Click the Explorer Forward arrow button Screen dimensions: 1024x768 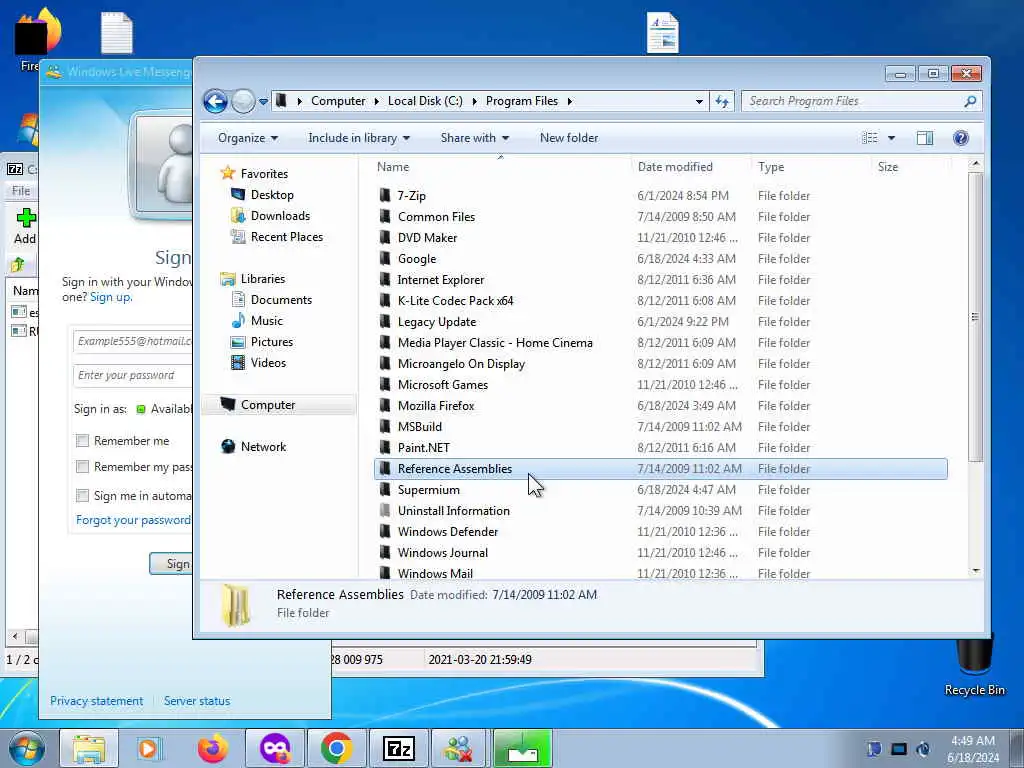243,101
